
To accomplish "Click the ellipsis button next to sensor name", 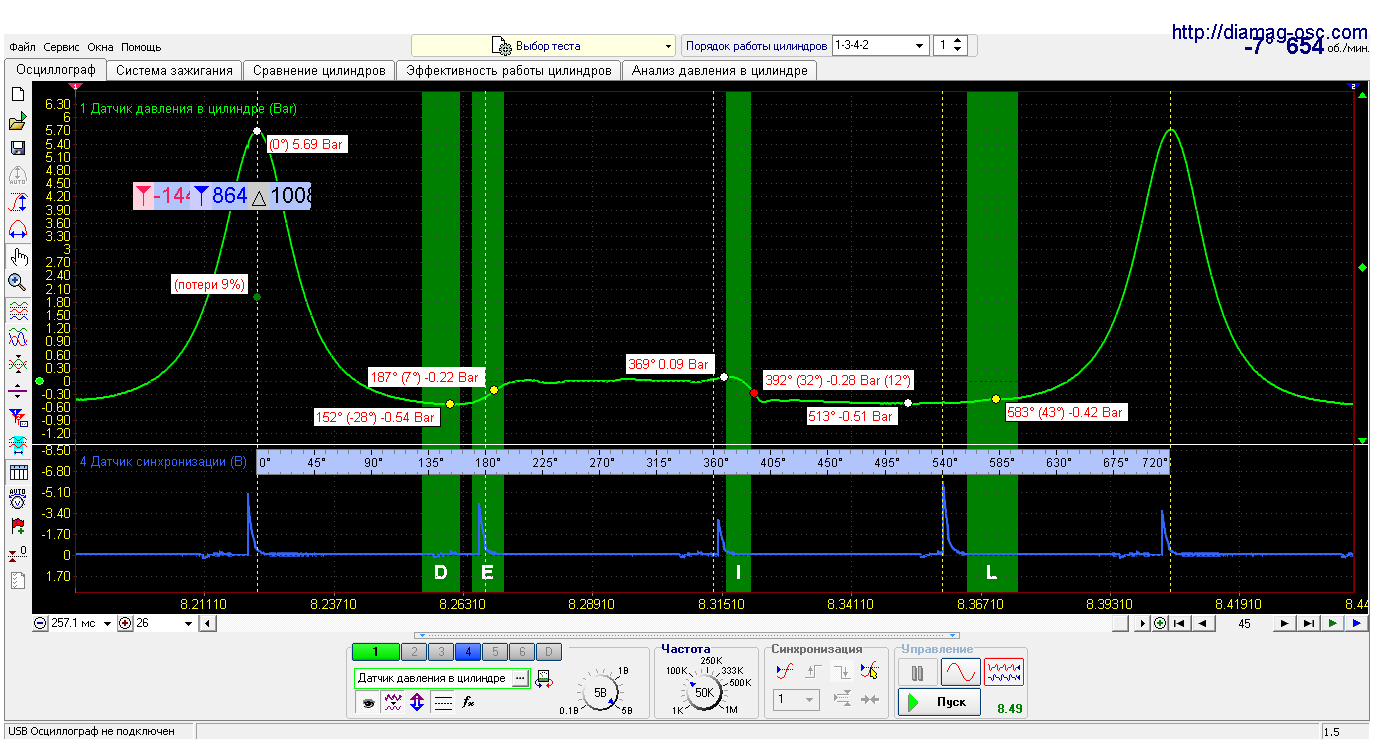I will [519, 678].
